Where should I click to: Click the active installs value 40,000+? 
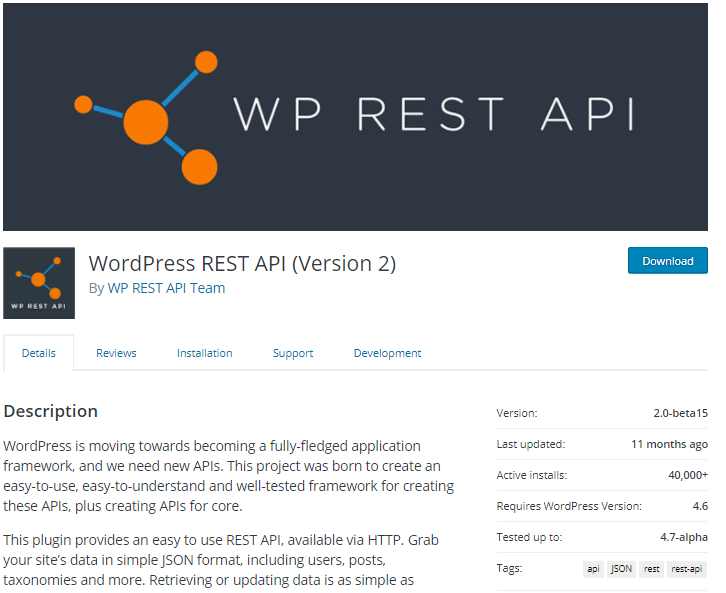[688, 475]
